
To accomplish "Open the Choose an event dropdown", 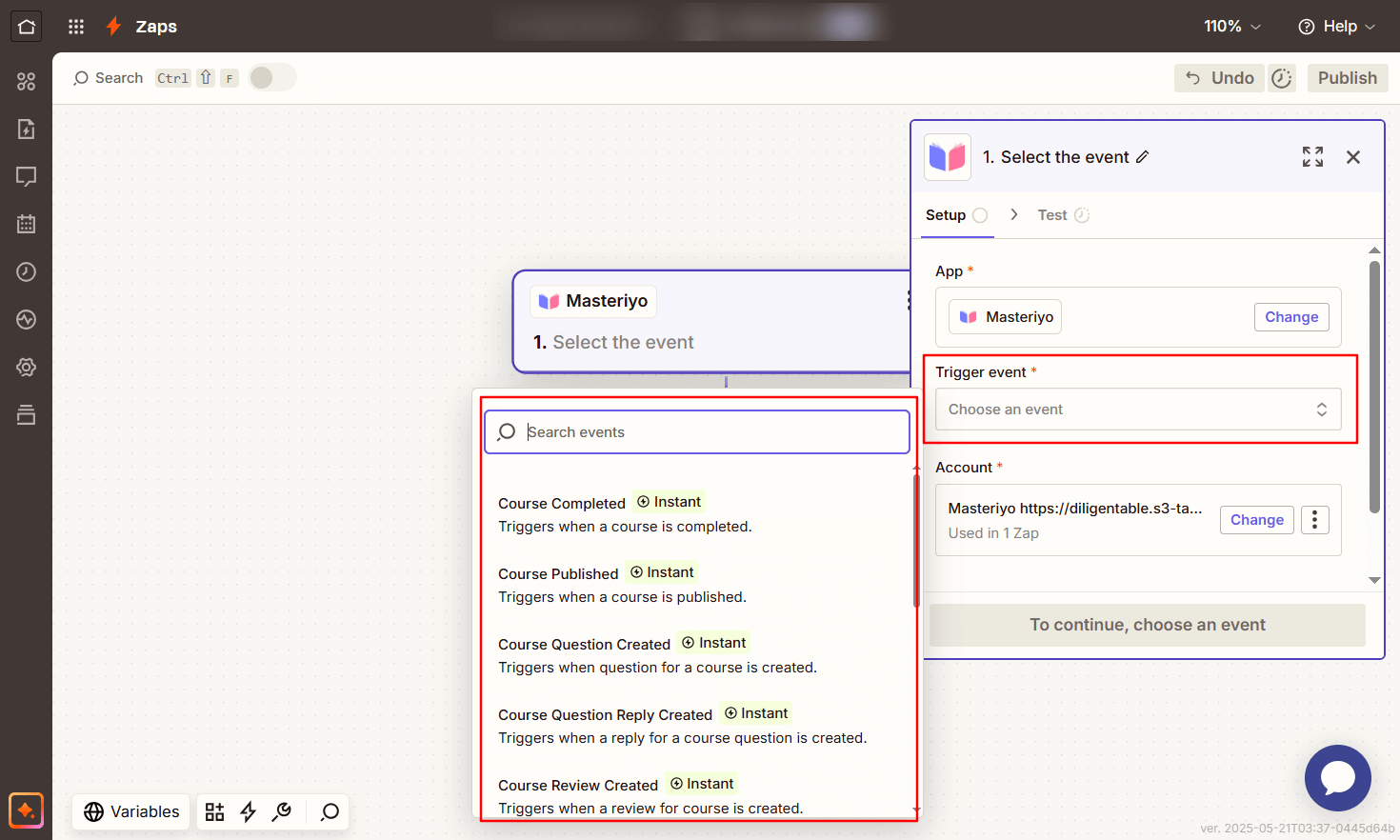I will (x=1138, y=410).
